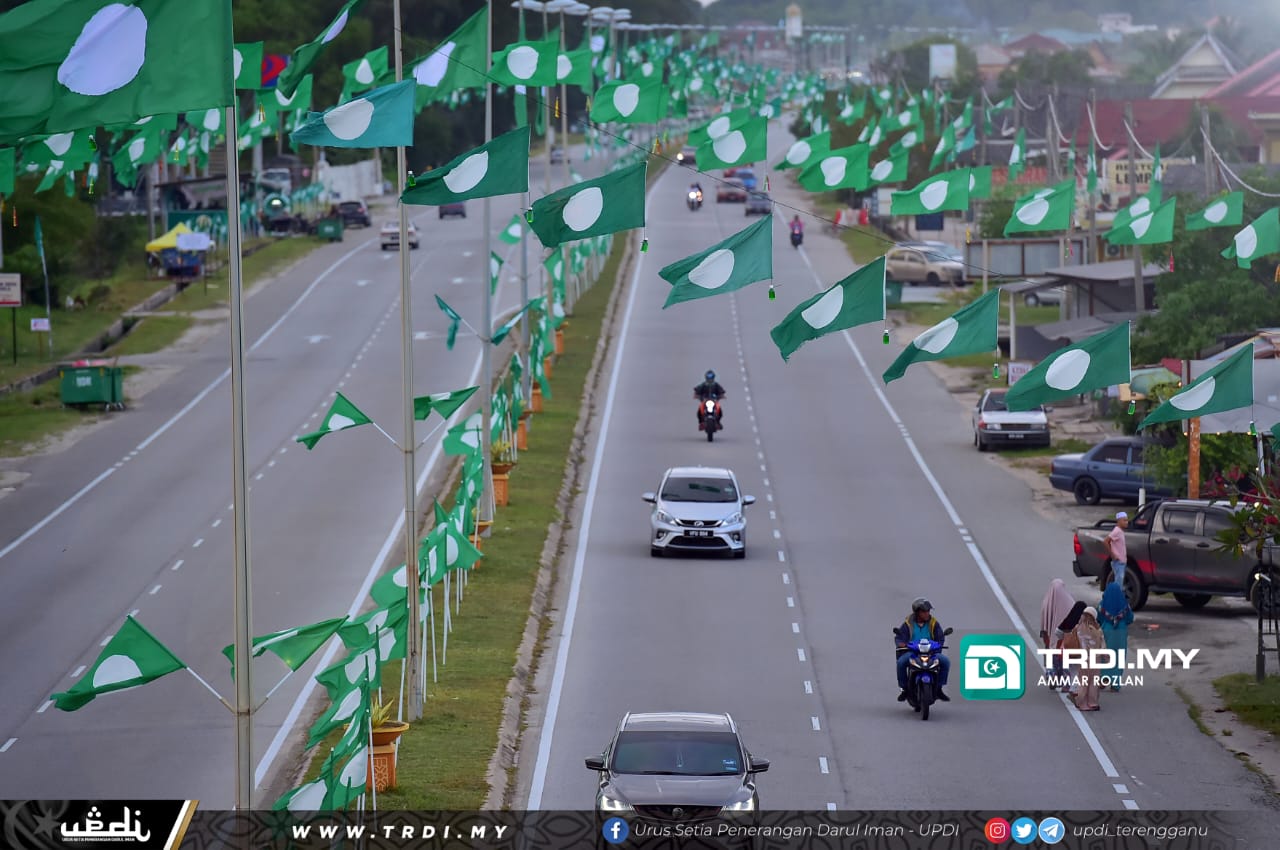Click the silver car driving in the center lane
This screenshot has height=850, width=1280.
[697, 508]
